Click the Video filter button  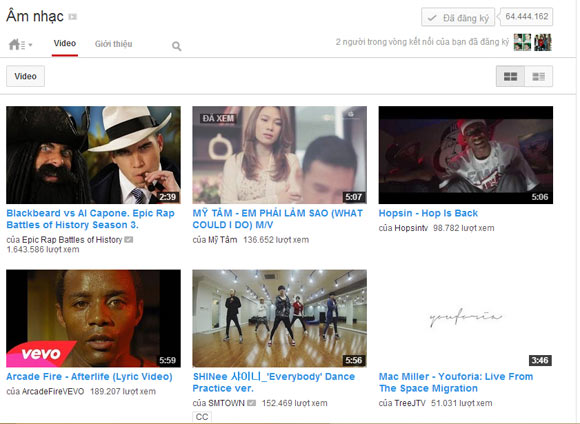(26, 76)
